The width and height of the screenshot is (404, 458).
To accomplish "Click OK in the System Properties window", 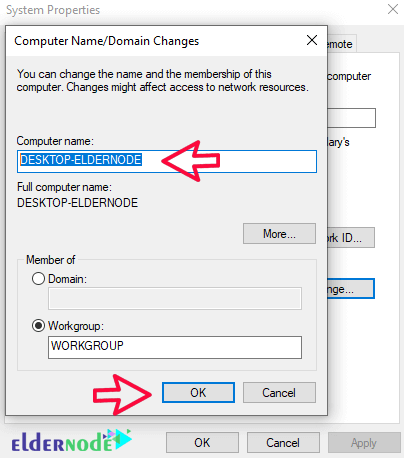I will coord(202,443).
